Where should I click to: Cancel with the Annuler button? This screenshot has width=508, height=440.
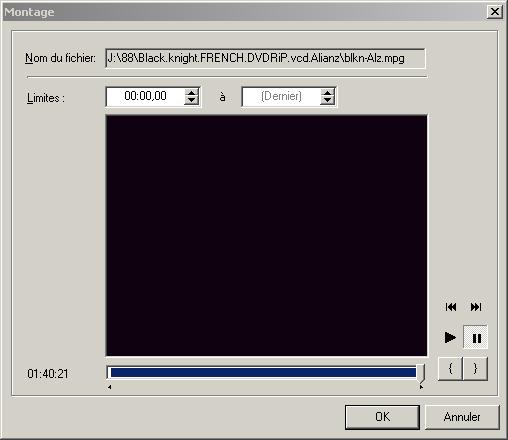(462, 417)
